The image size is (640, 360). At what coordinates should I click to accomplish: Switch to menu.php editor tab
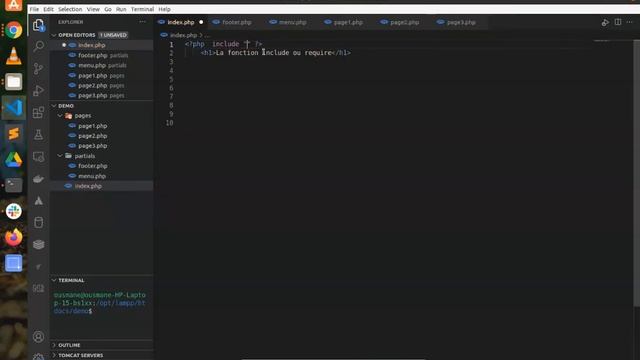click(x=292, y=22)
